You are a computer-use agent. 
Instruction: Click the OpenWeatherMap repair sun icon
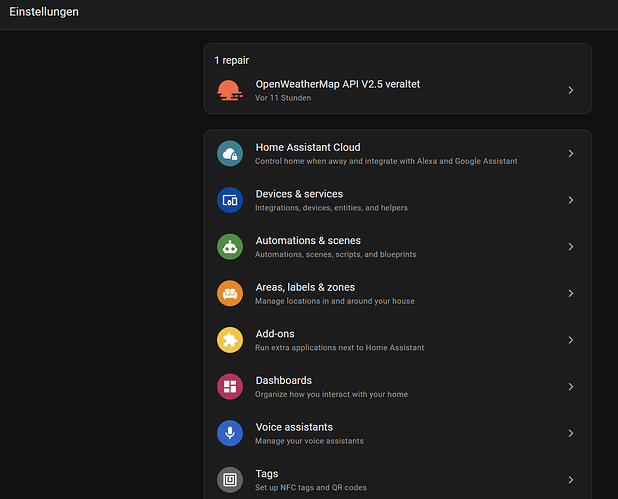click(230, 90)
